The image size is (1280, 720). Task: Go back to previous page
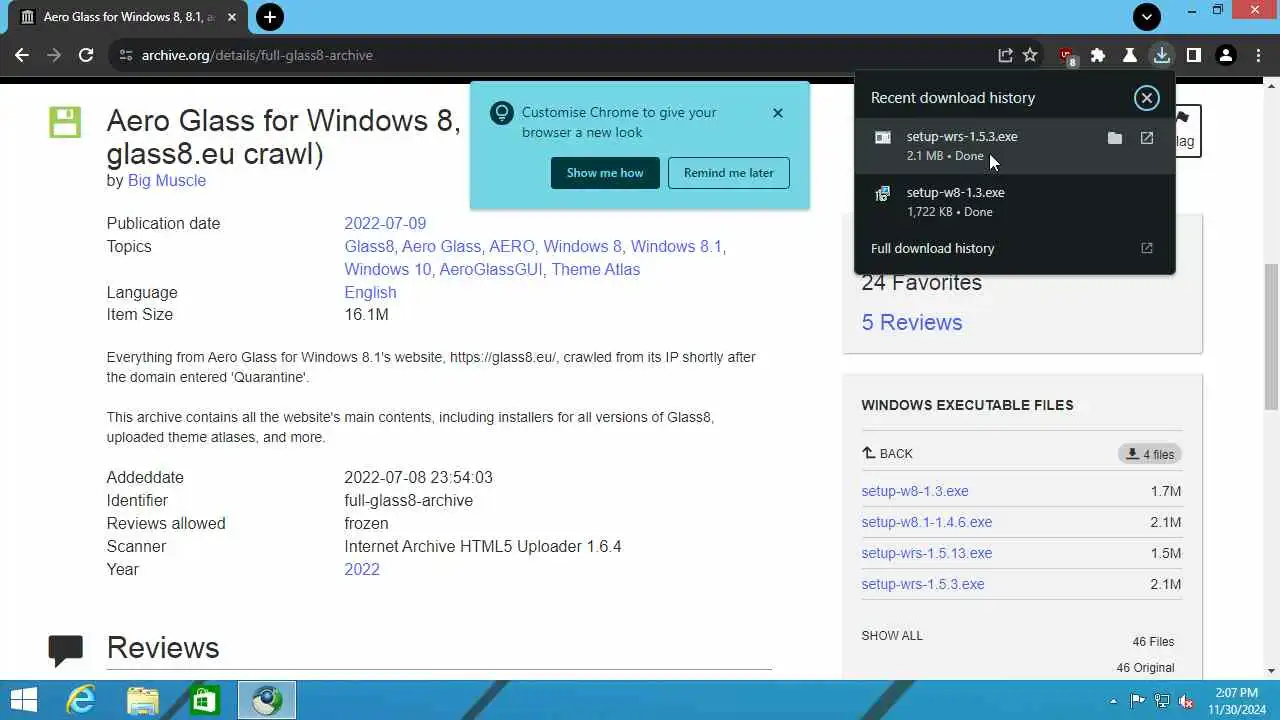[x=22, y=55]
